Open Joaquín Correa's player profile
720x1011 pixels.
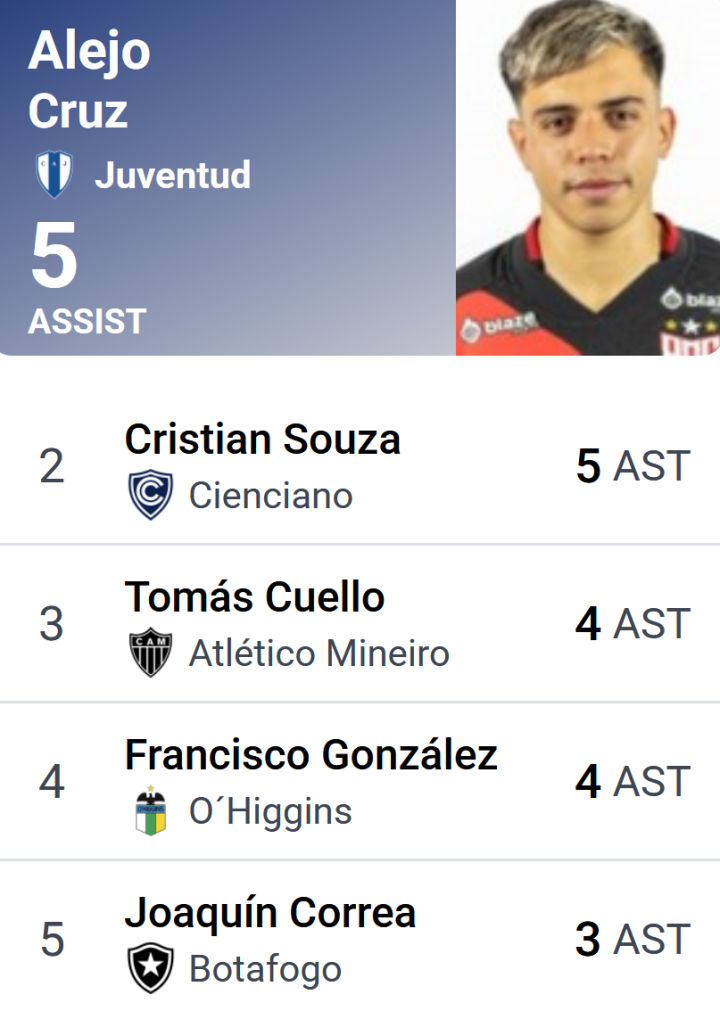[x=270, y=913]
